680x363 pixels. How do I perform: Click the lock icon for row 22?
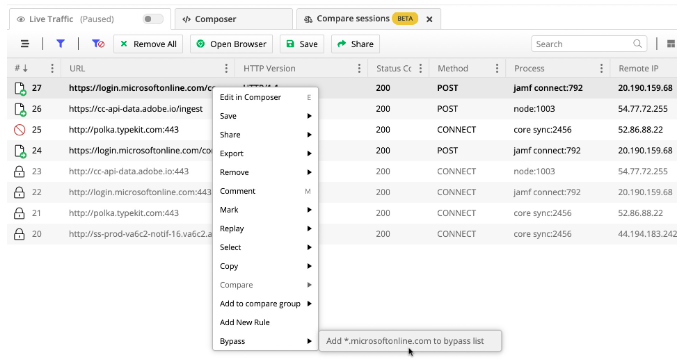coord(19,192)
